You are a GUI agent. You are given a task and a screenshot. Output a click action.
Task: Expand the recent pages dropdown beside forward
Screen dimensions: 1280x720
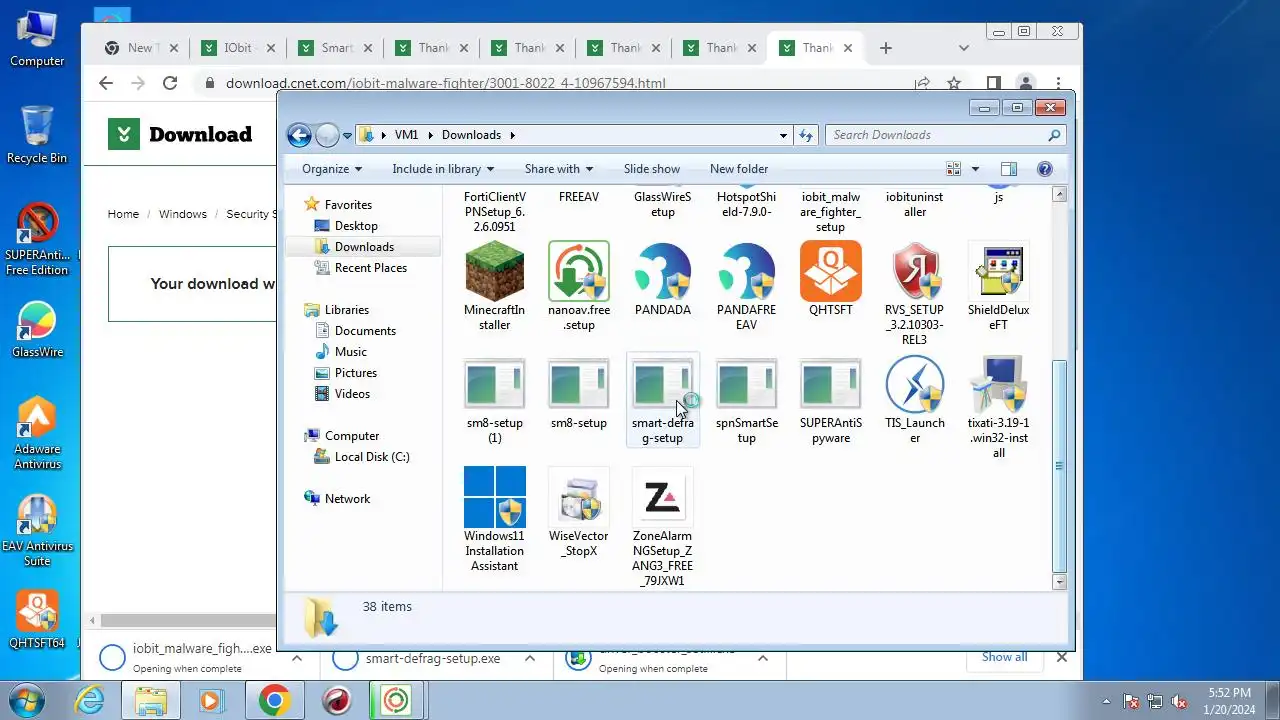347,135
